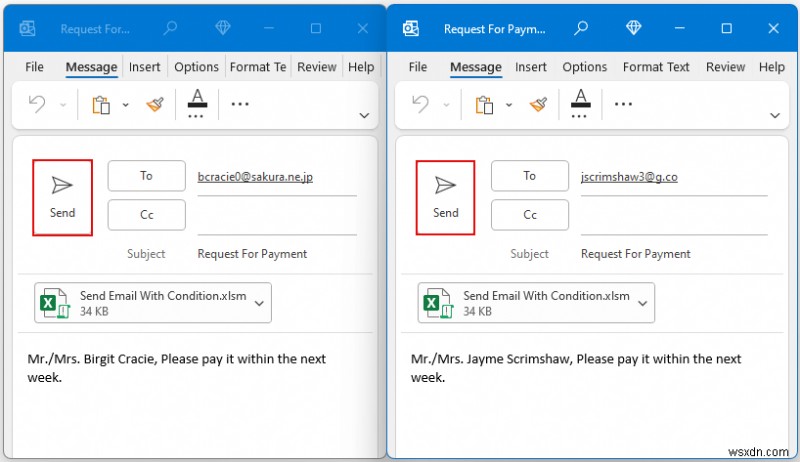Open more commands ellipsis in right window
This screenshot has width=800, height=462.
tap(624, 104)
